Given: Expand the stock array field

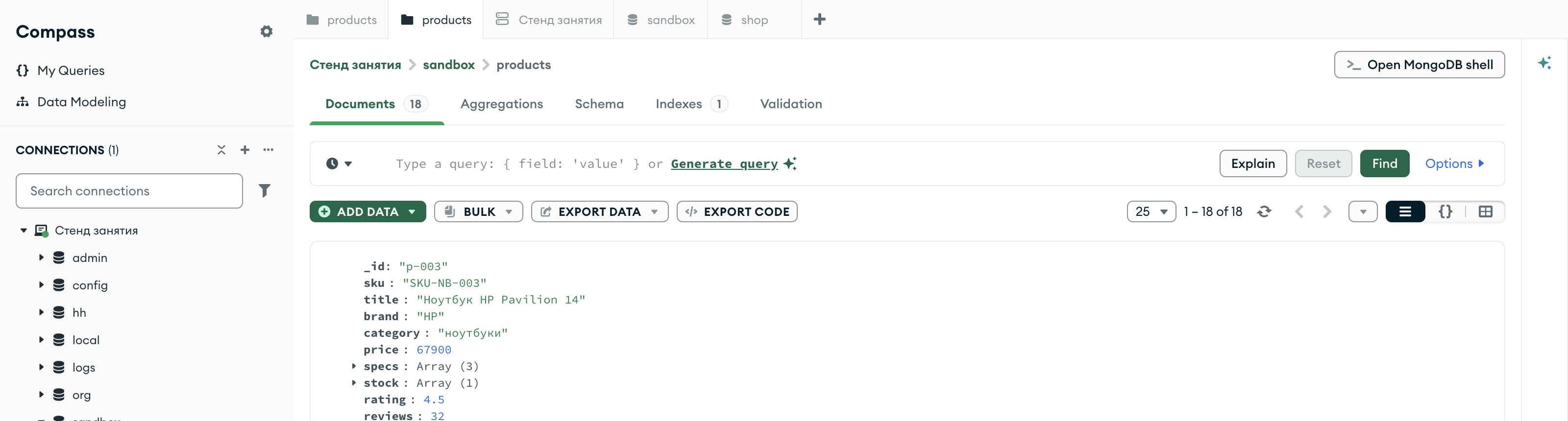Looking at the screenshot, I should click(354, 383).
